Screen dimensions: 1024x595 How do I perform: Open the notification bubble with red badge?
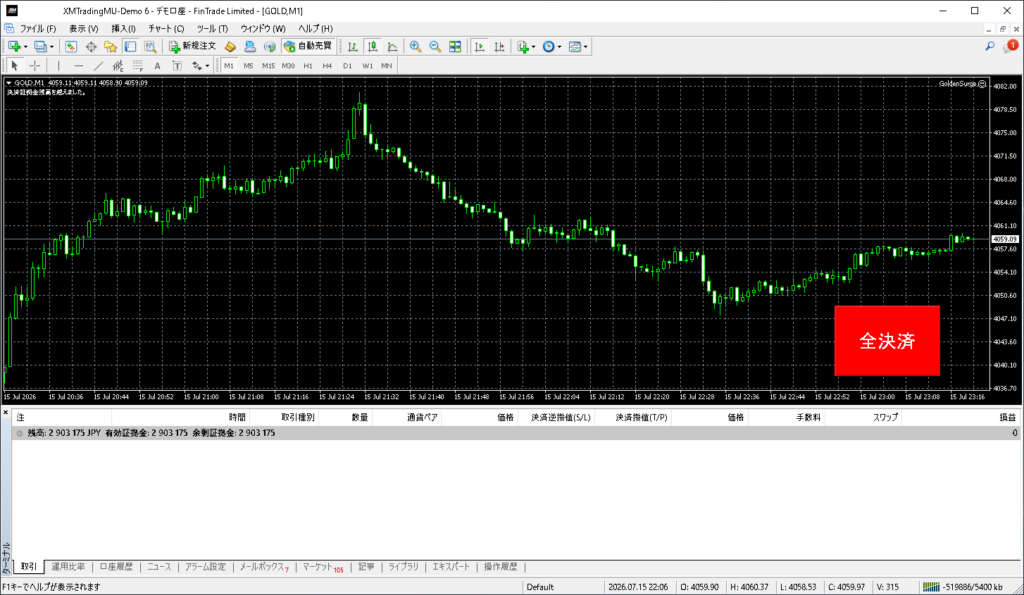[1010, 46]
